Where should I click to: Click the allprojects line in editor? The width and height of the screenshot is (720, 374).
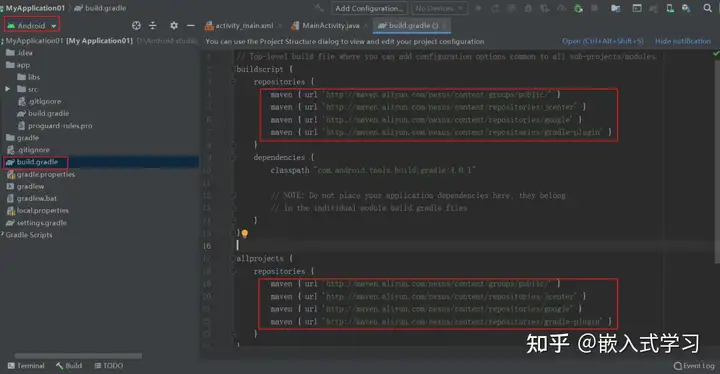pos(264,259)
